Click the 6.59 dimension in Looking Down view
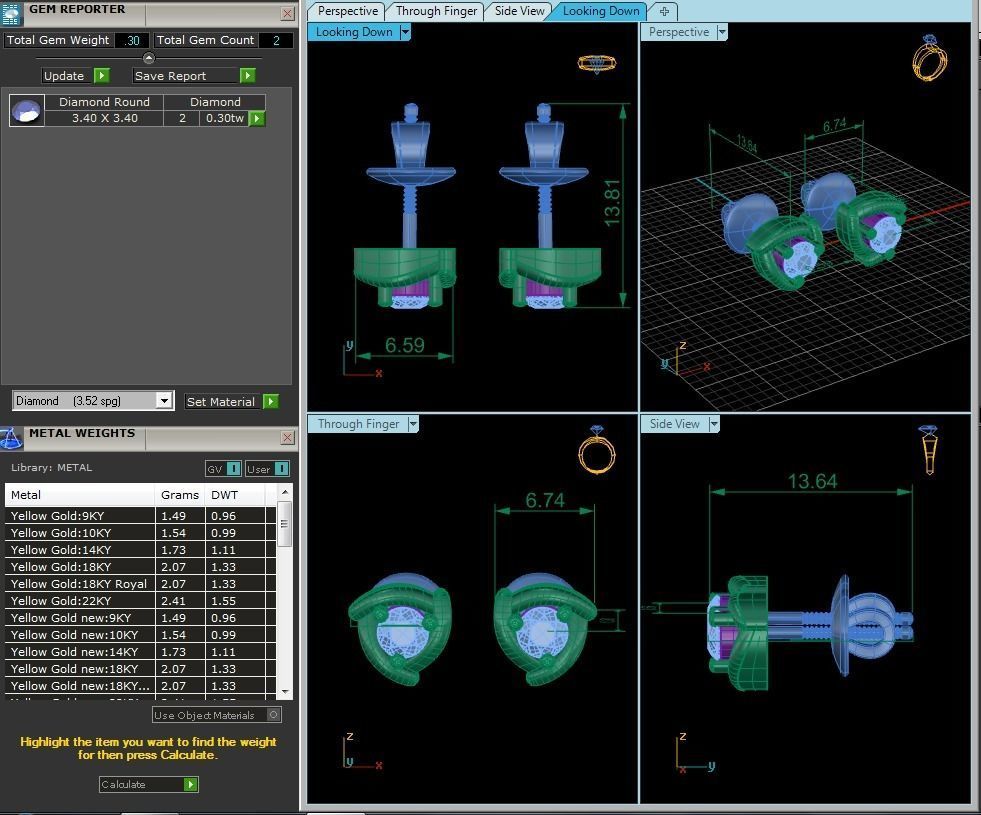The image size is (981, 815). (x=405, y=345)
